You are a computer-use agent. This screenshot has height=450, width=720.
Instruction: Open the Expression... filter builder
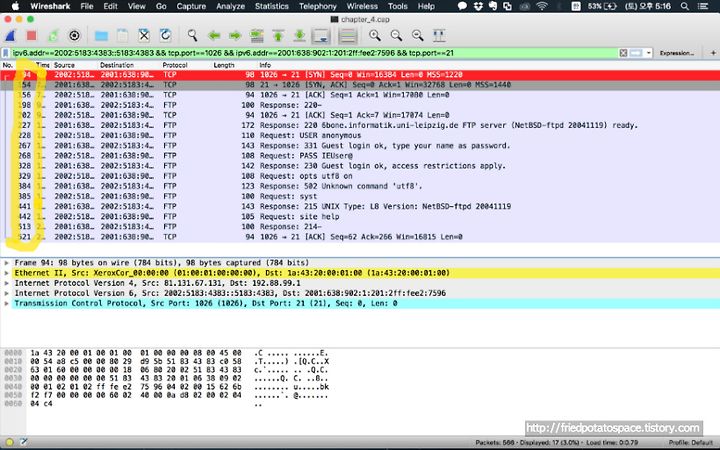(x=677, y=53)
